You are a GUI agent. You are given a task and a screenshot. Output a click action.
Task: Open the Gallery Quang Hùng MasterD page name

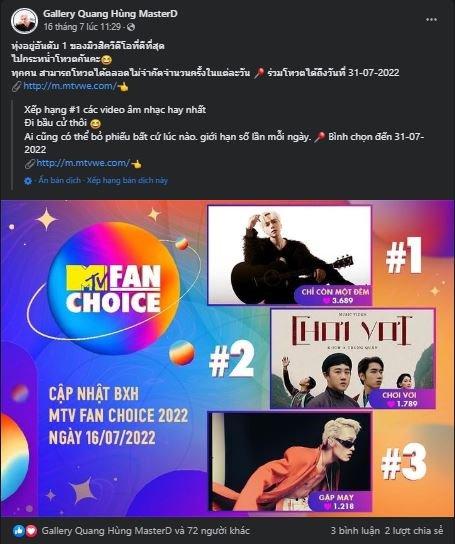click(x=110, y=14)
